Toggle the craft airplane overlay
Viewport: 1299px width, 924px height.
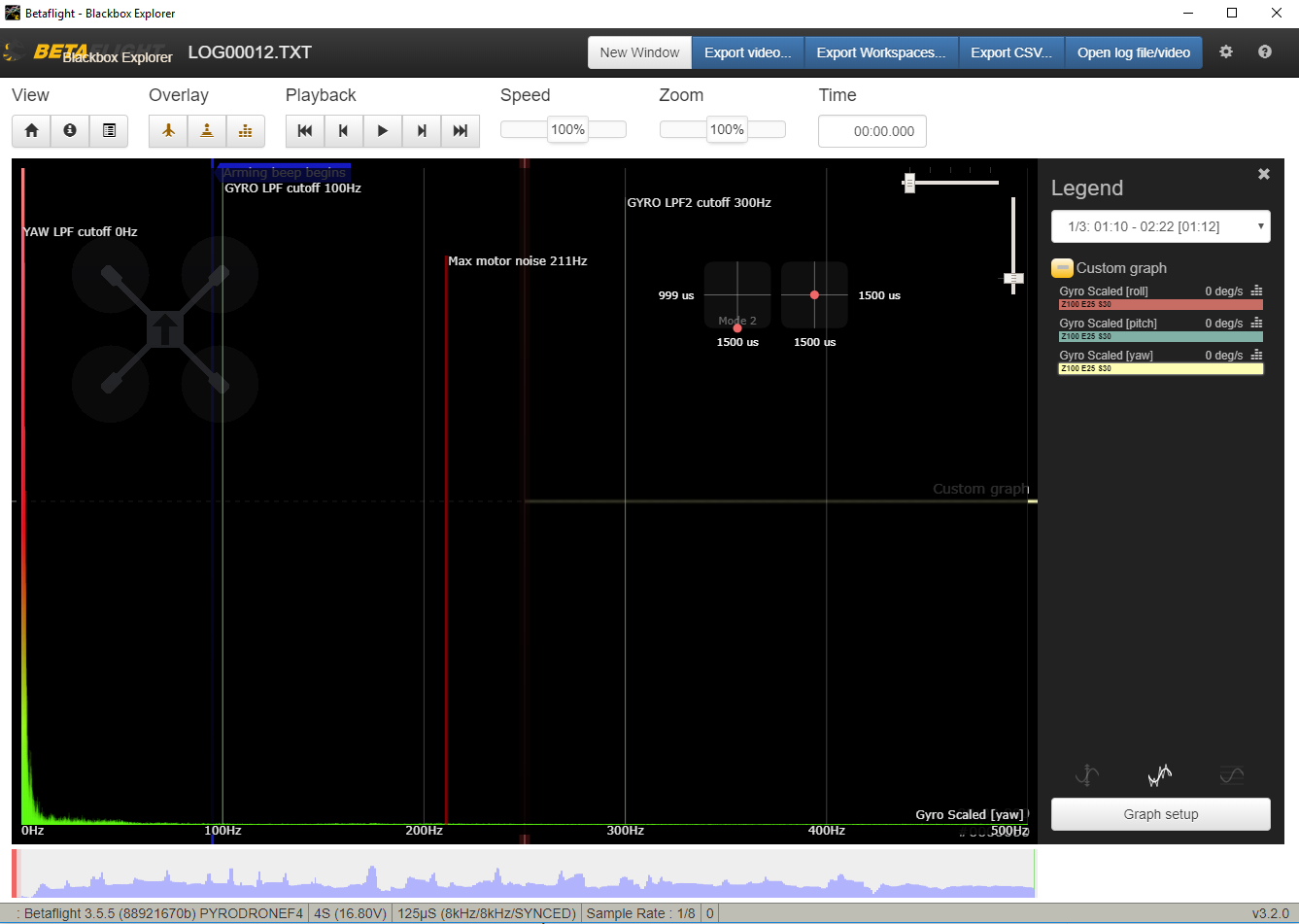point(168,130)
